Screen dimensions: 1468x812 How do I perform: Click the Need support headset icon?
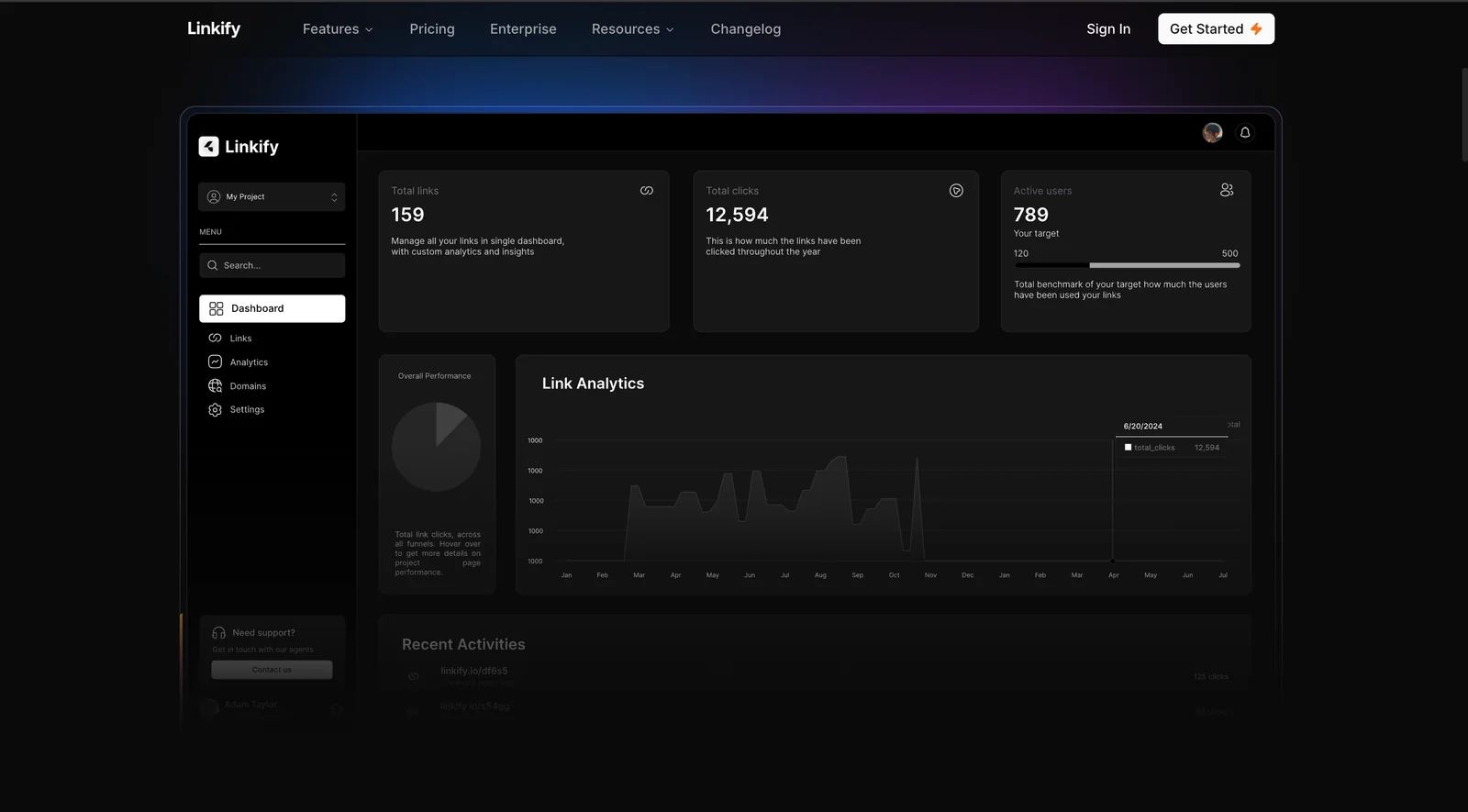218,633
